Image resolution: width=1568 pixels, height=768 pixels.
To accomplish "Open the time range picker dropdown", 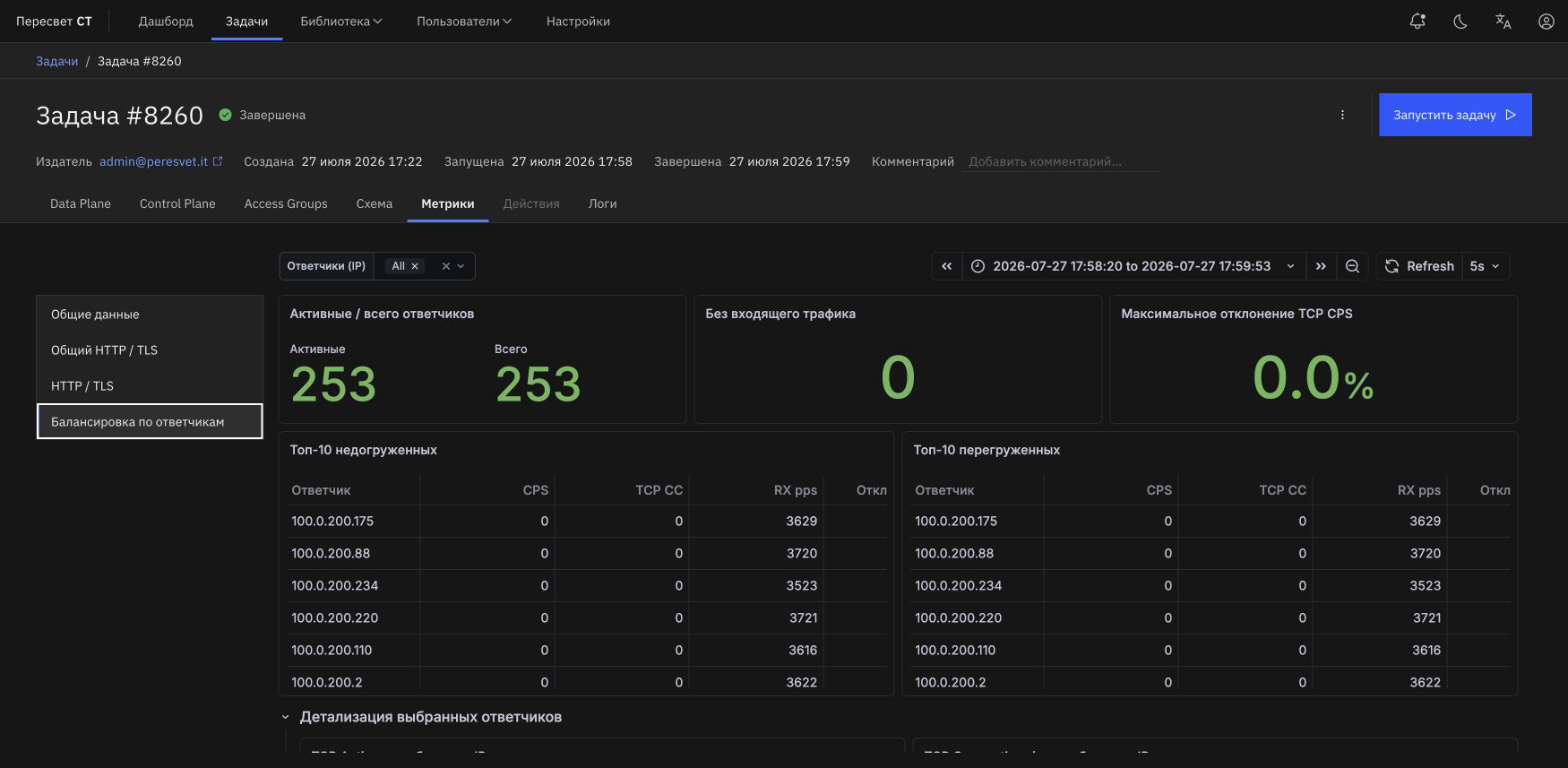I will point(1133,266).
